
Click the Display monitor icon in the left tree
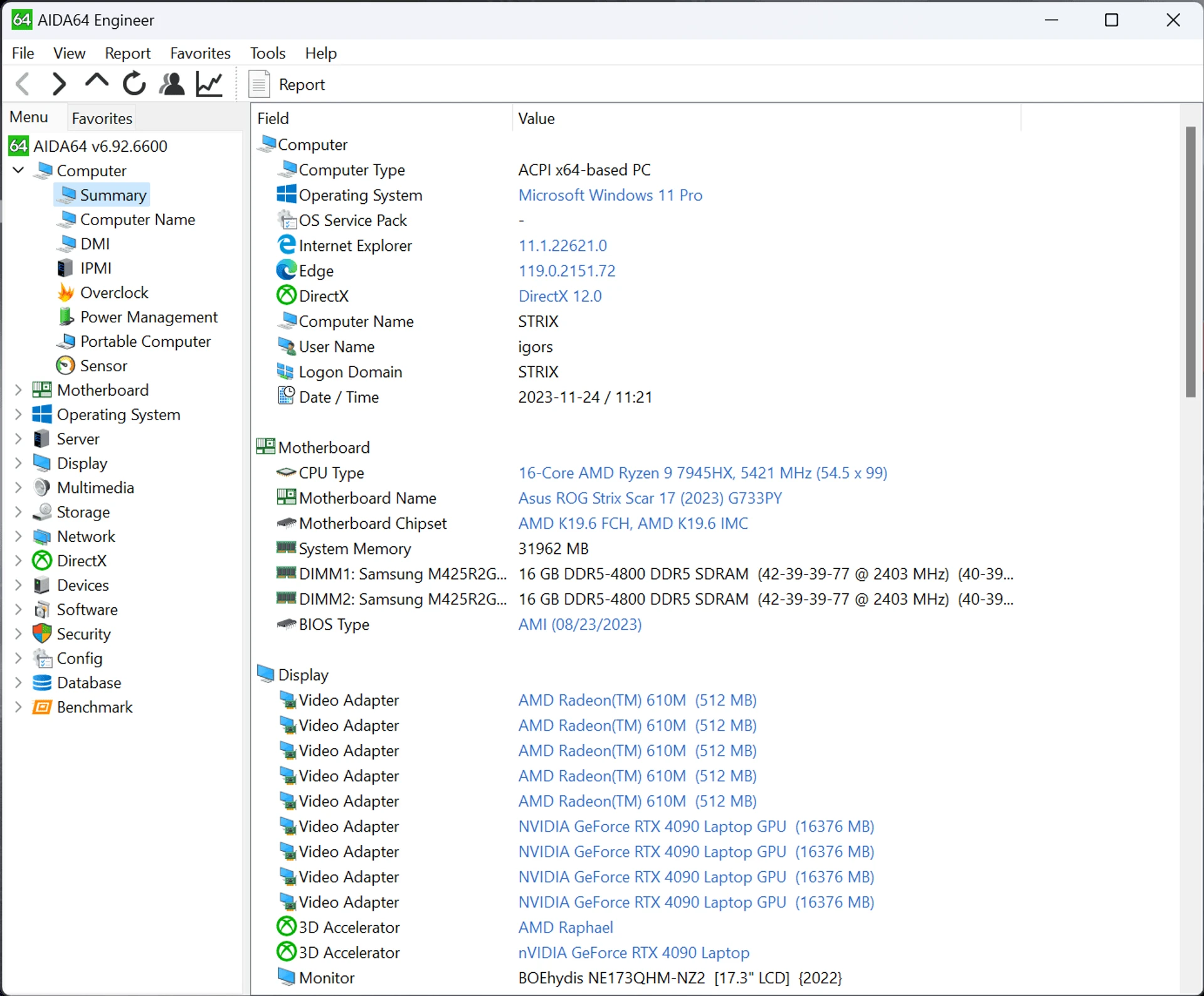pyautogui.click(x=42, y=463)
